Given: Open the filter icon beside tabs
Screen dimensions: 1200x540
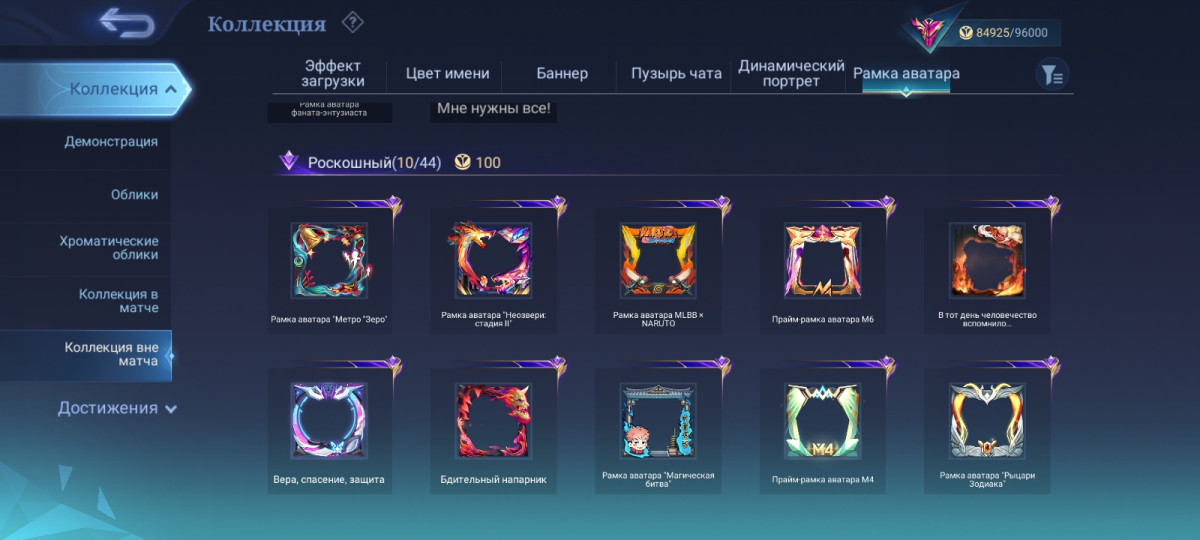Looking at the screenshot, I should (1051, 74).
